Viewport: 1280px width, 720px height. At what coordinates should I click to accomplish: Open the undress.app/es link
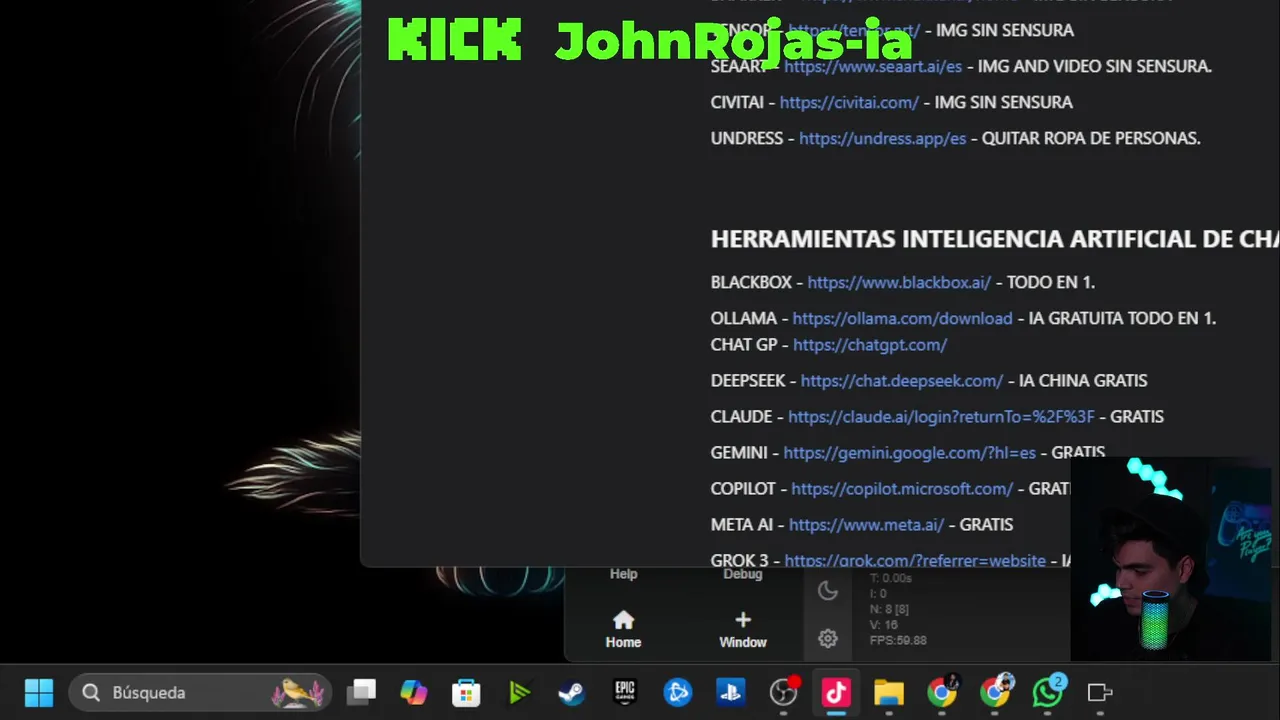point(883,138)
